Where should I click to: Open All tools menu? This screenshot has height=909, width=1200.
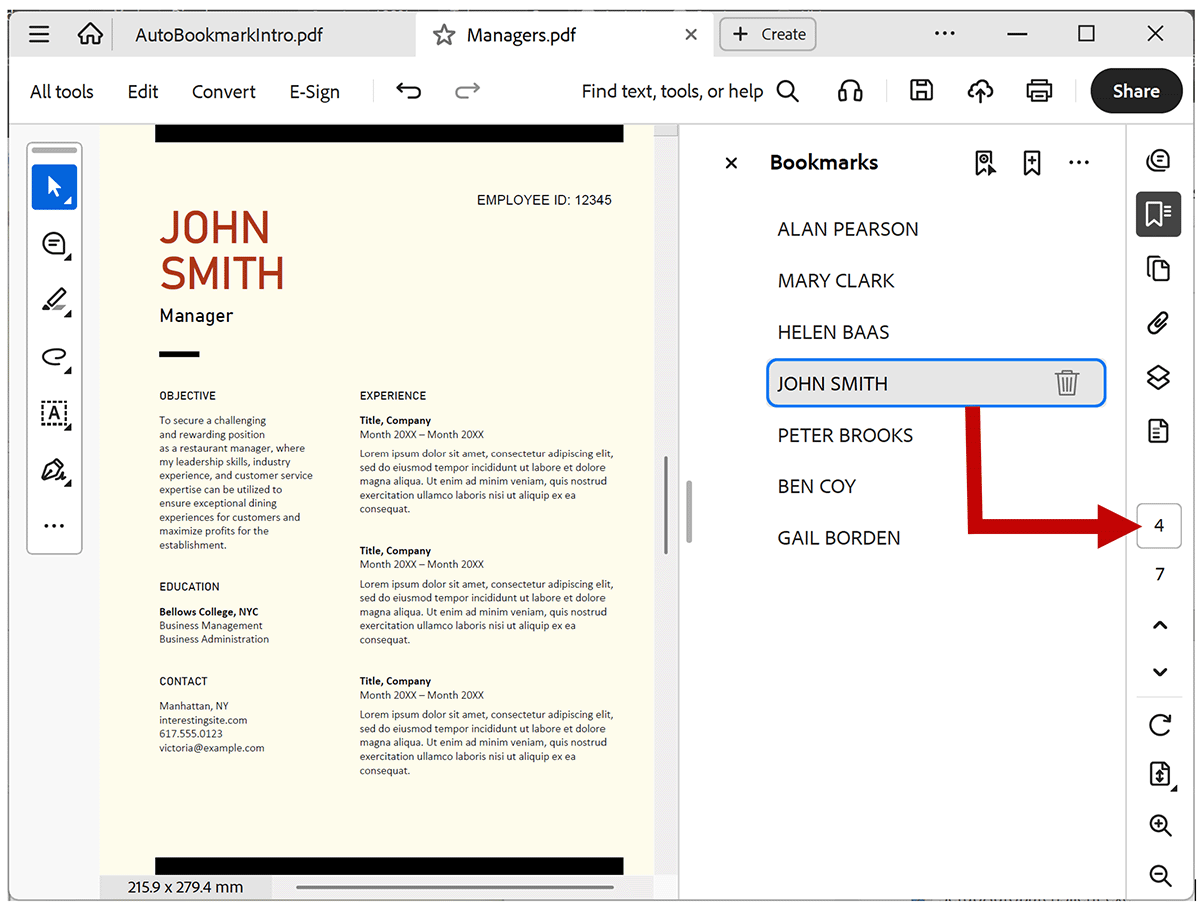click(x=62, y=91)
